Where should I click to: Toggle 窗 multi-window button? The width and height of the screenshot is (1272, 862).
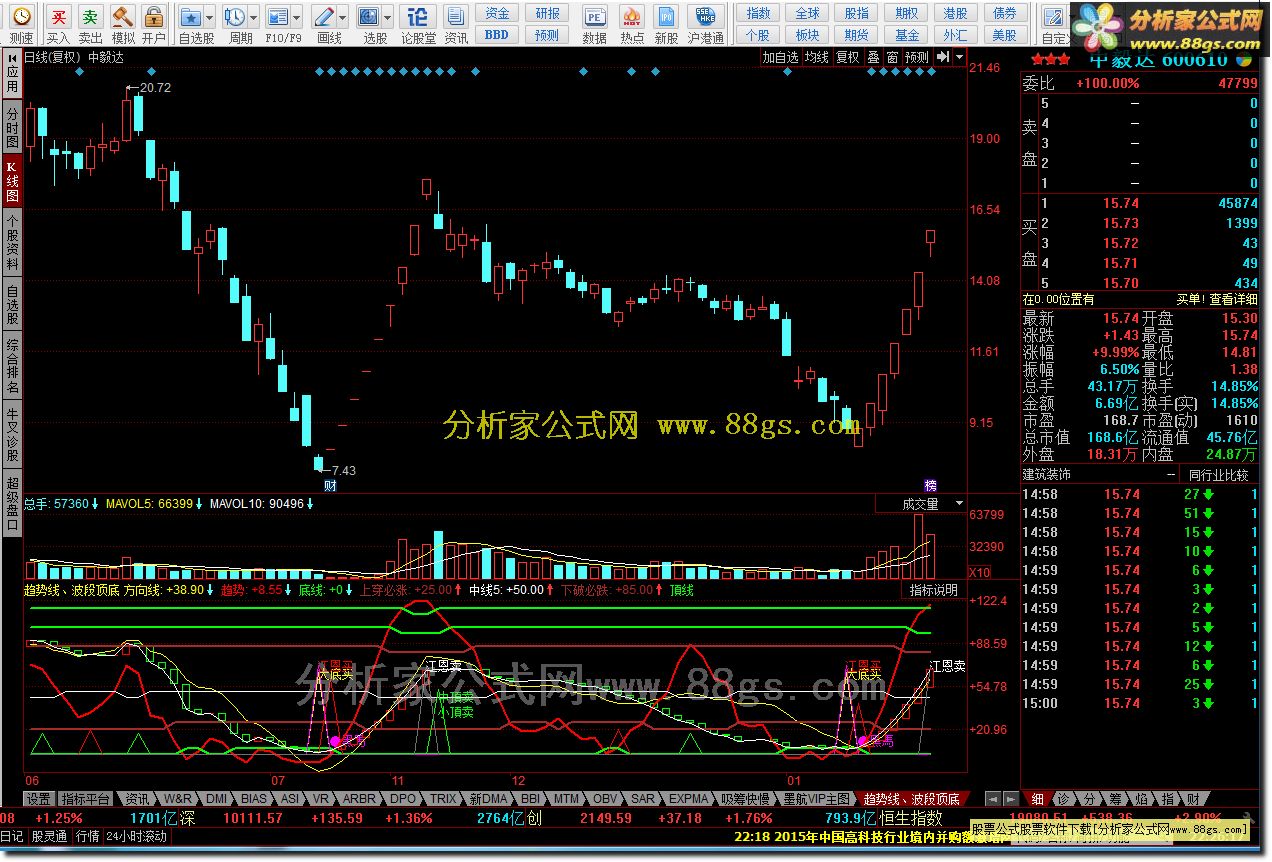892,58
